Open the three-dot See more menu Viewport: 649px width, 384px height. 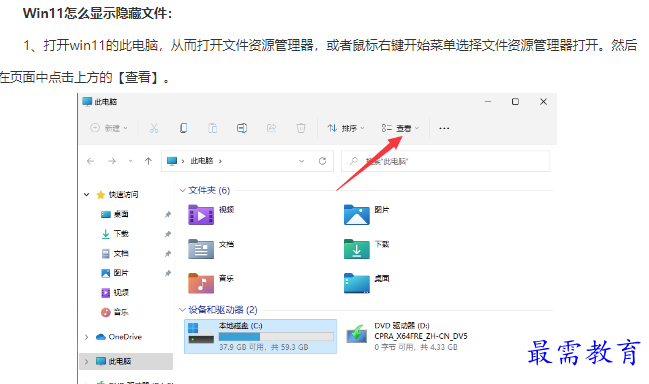click(x=444, y=128)
